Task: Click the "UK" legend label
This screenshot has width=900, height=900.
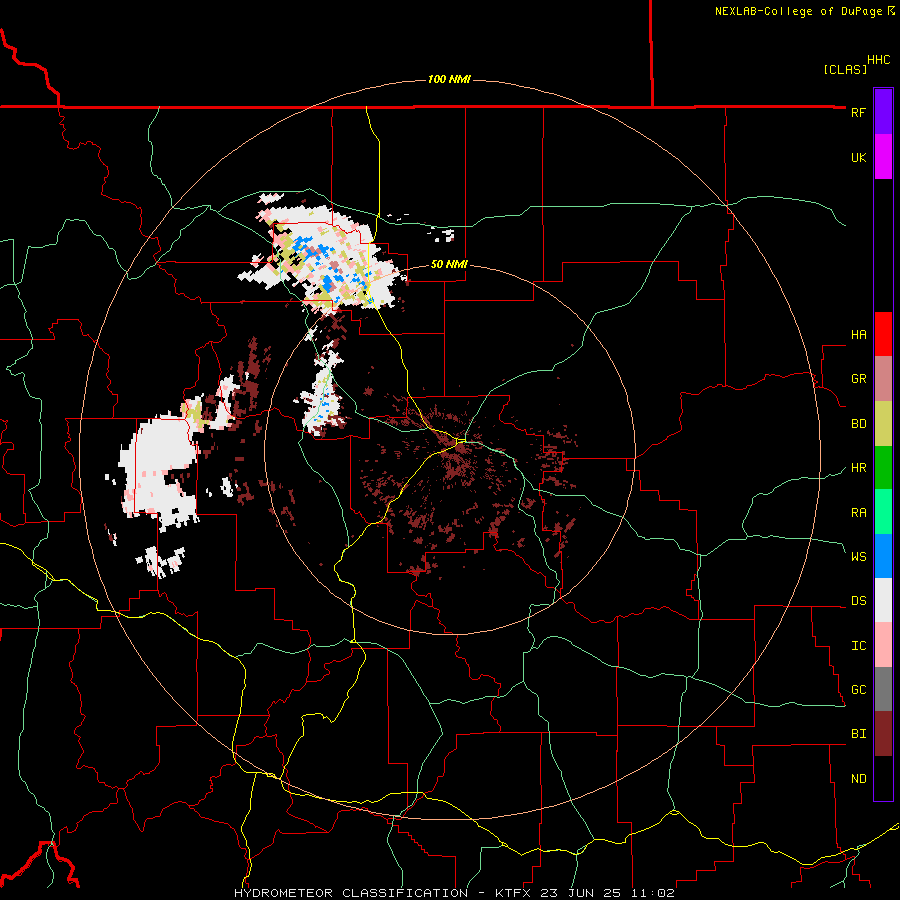Action: point(858,157)
